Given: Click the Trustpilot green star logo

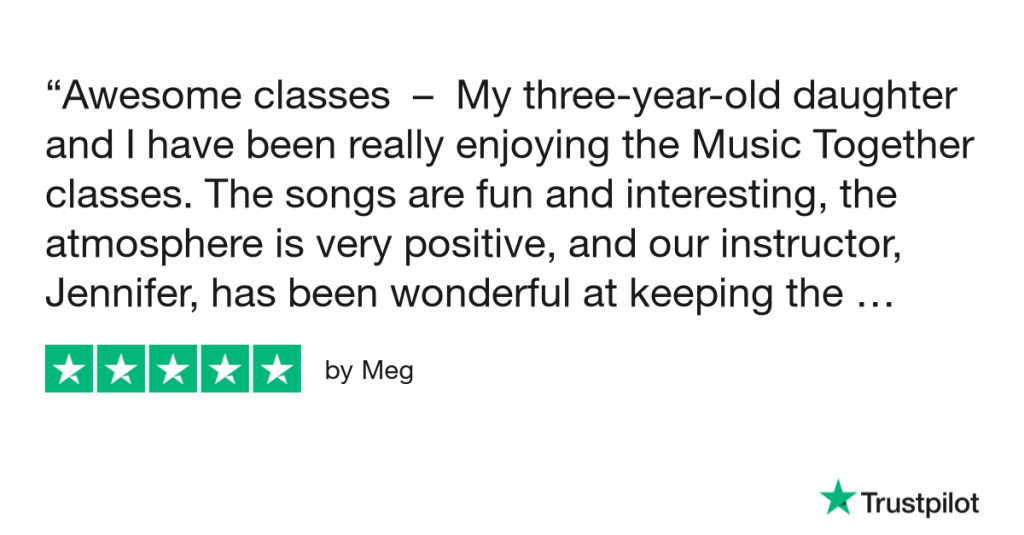Looking at the screenshot, I should (837, 498).
